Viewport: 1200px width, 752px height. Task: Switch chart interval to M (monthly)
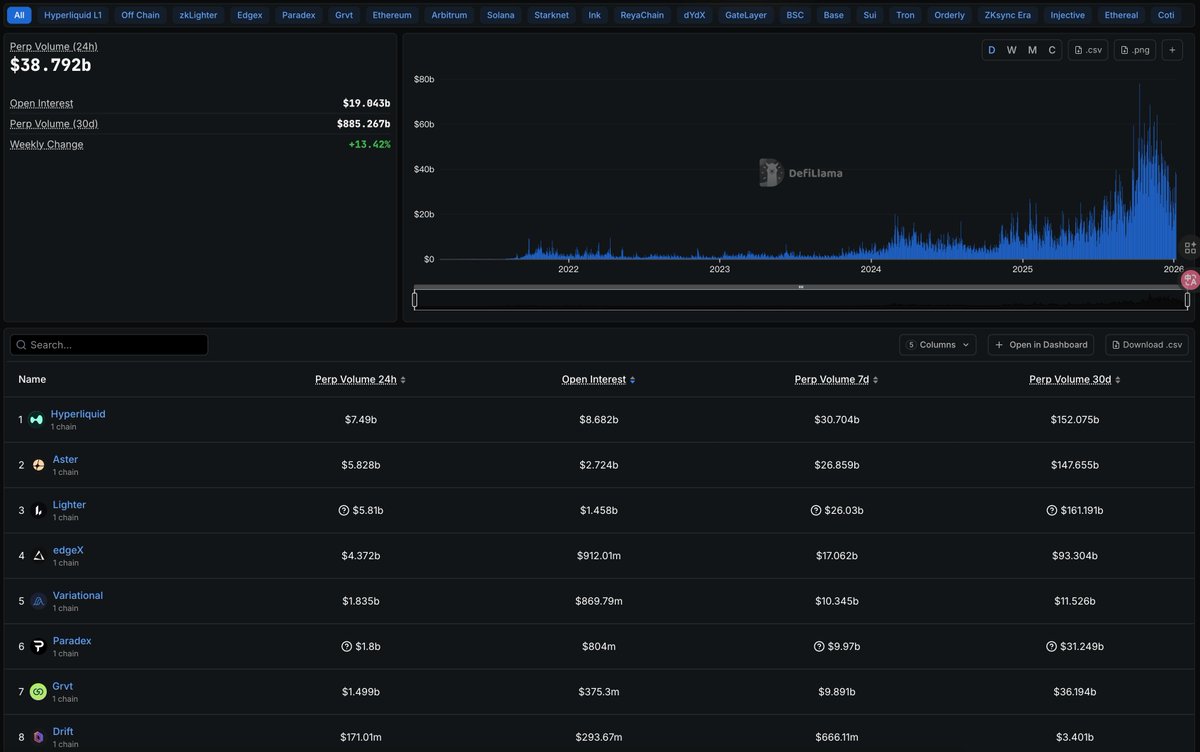[x=1032, y=50]
